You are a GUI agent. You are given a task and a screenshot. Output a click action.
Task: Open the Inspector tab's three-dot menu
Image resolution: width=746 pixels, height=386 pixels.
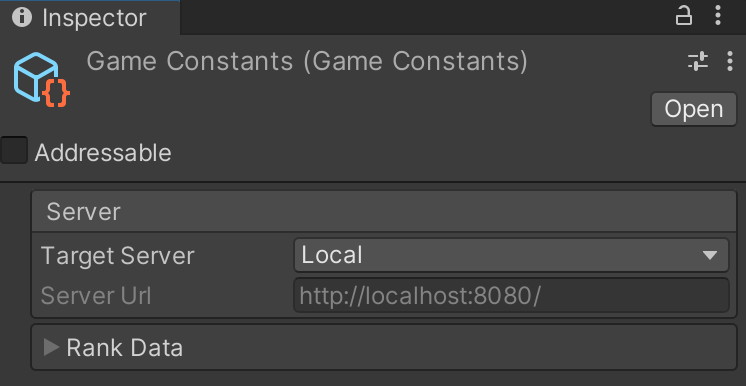click(x=718, y=16)
